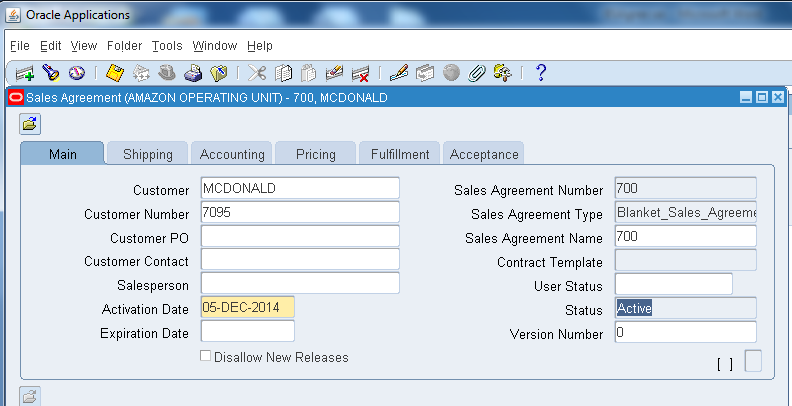Open the File menu
This screenshot has width=792, height=406.
pyautogui.click(x=20, y=46)
